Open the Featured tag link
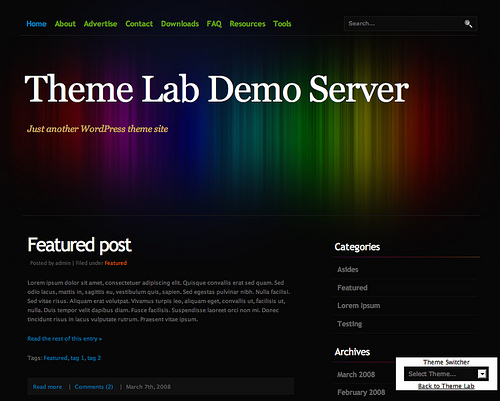This screenshot has height=401, width=500. pos(55,358)
